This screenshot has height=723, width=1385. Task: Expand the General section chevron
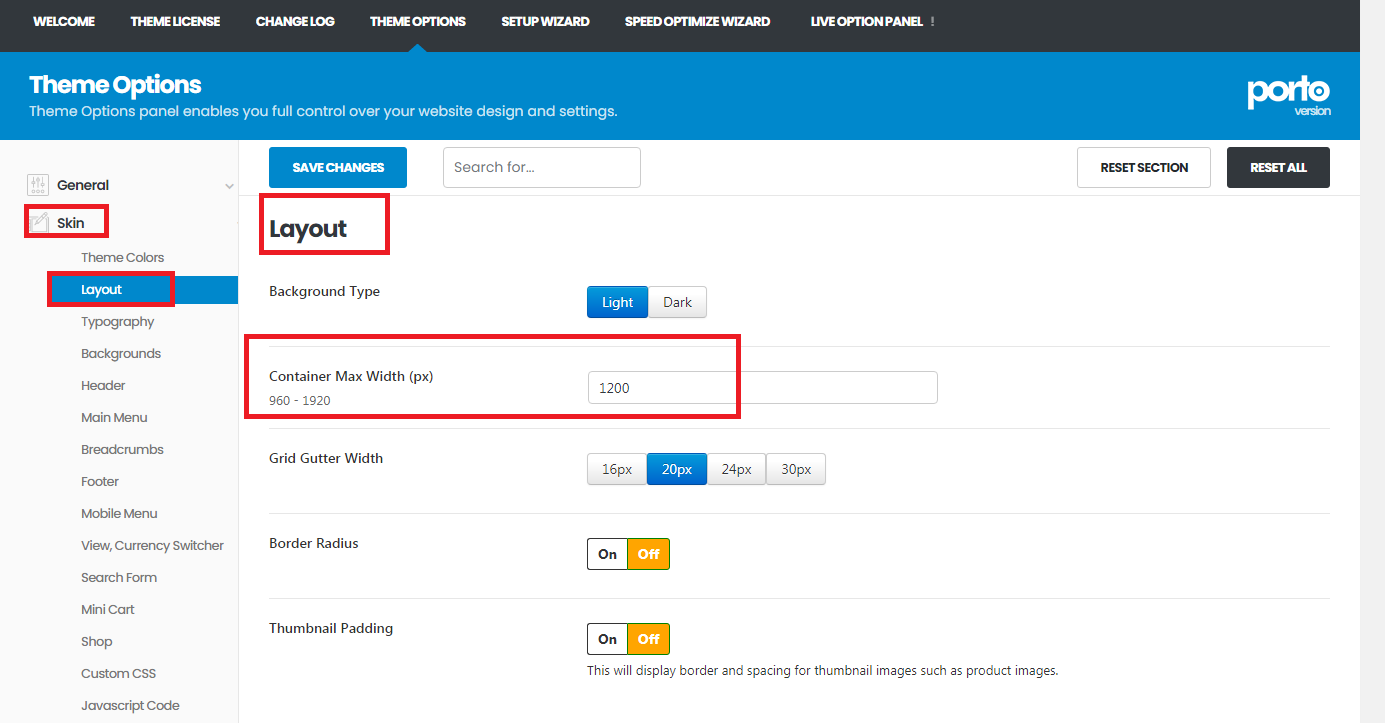point(229,186)
